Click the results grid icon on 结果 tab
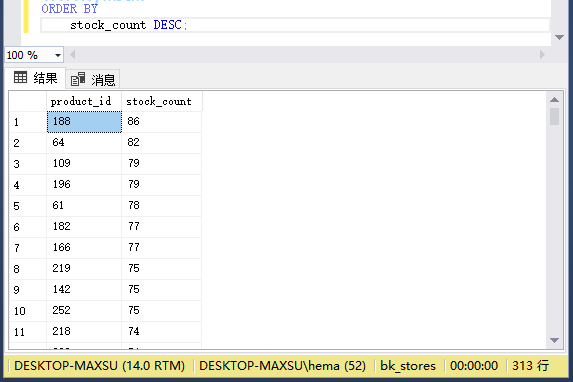573x382 pixels. tap(20, 77)
